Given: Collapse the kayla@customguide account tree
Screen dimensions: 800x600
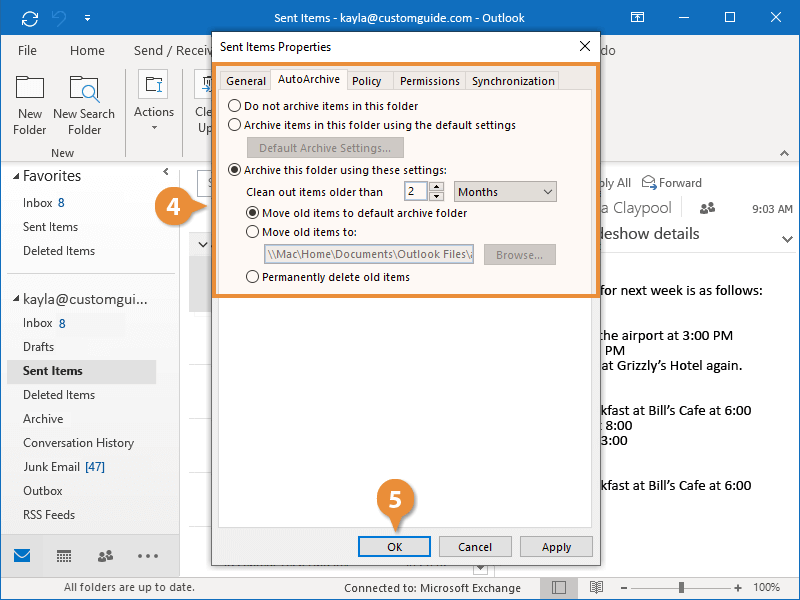Looking at the screenshot, I should [x=16, y=299].
